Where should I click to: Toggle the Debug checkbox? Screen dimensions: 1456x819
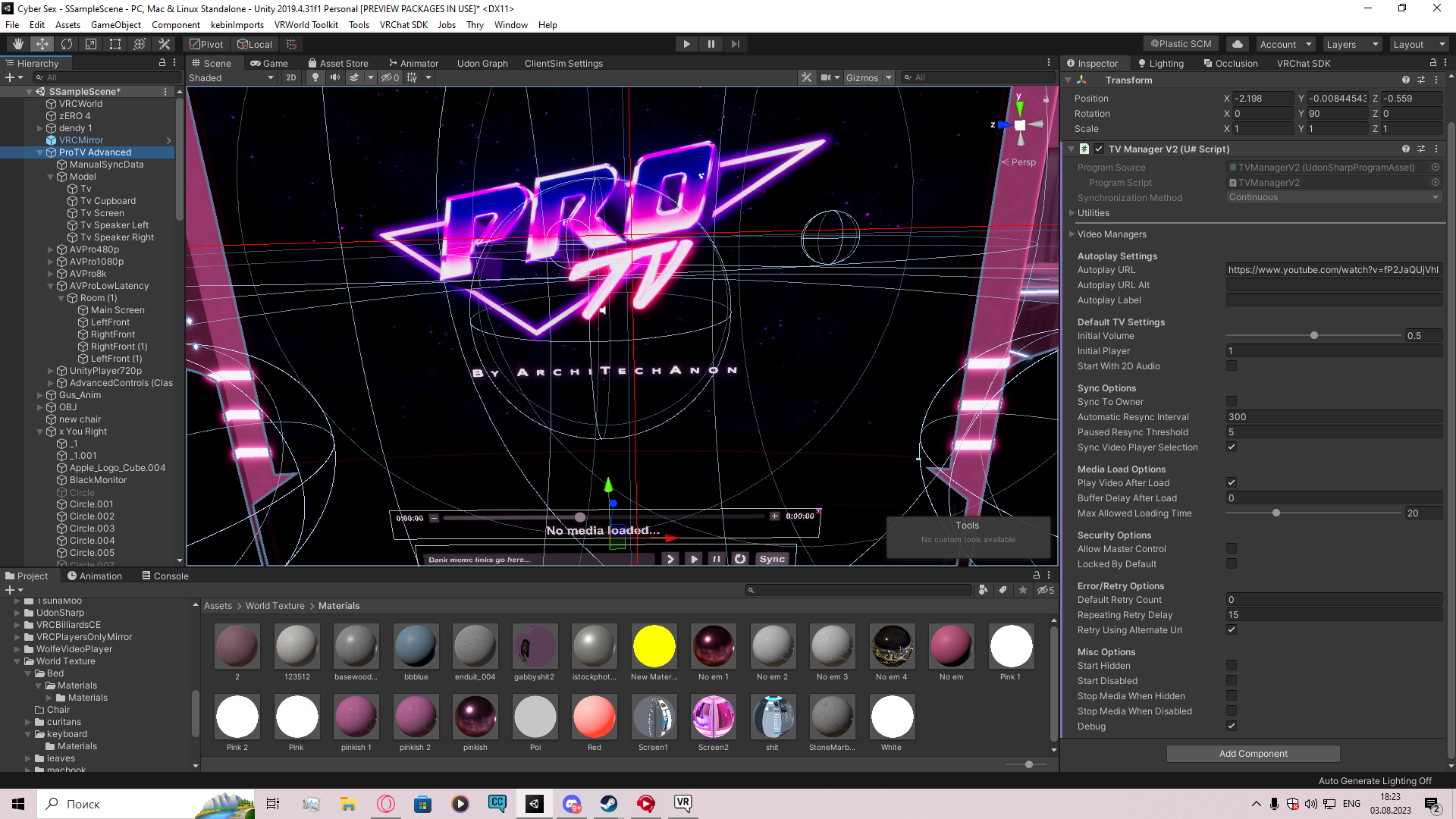point(1232,726)
